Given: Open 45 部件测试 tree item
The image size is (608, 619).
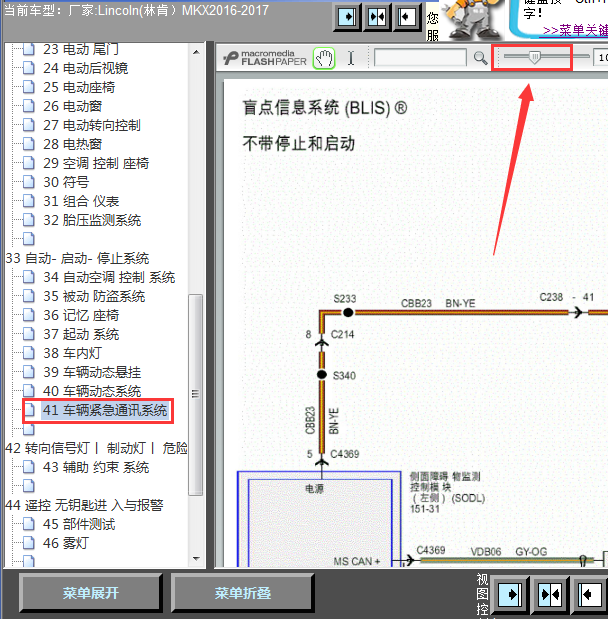Looking at the screenshot, I should [x=79, y=524].
